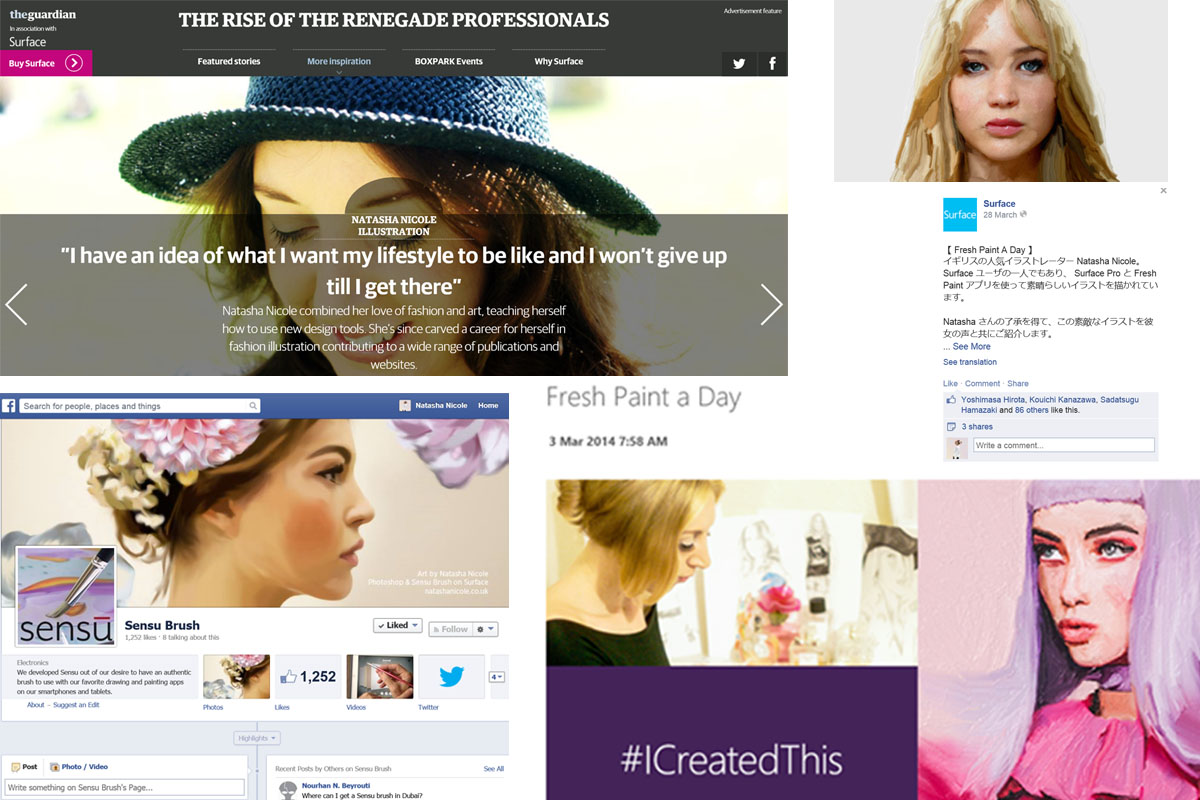Image resolution: width=1200 pixels, height=800 pixels.
Task: Close the Surface post with the X
Action: coord(1163,190)
